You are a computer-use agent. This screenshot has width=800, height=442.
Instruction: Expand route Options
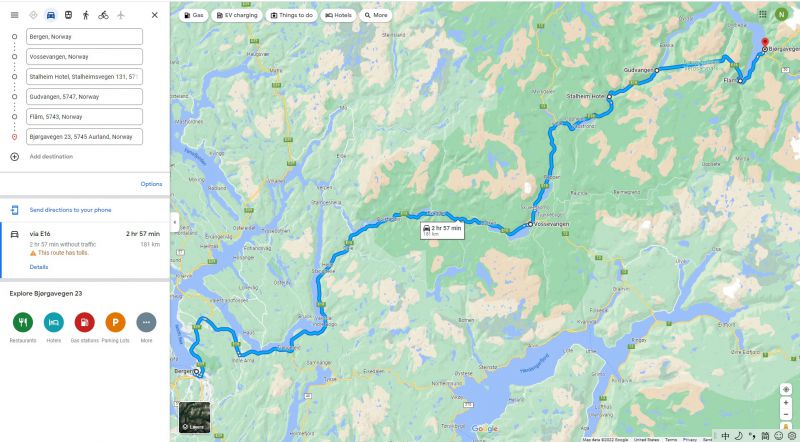(x=152, y=184)
